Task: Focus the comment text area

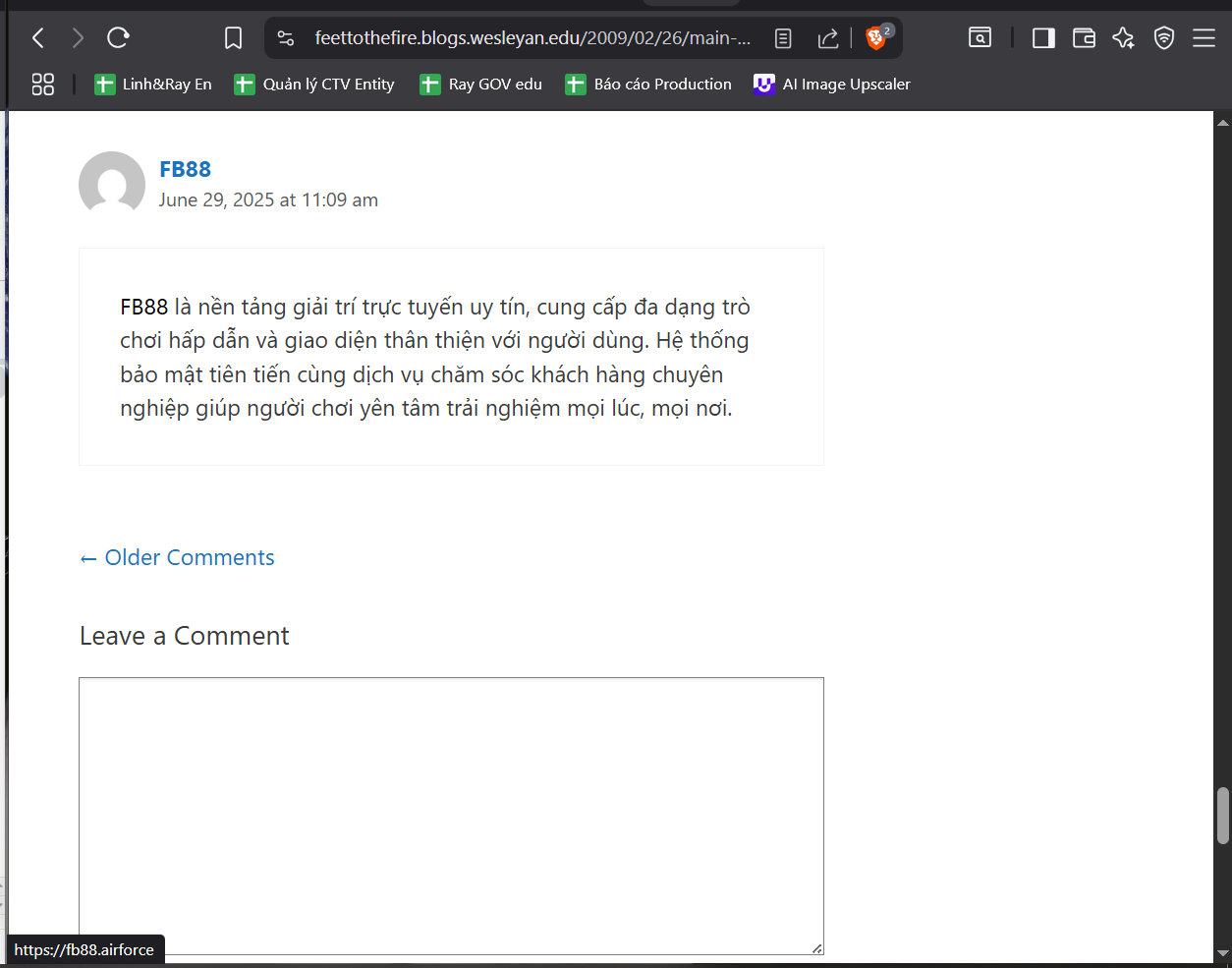Action: click(451, 816)
